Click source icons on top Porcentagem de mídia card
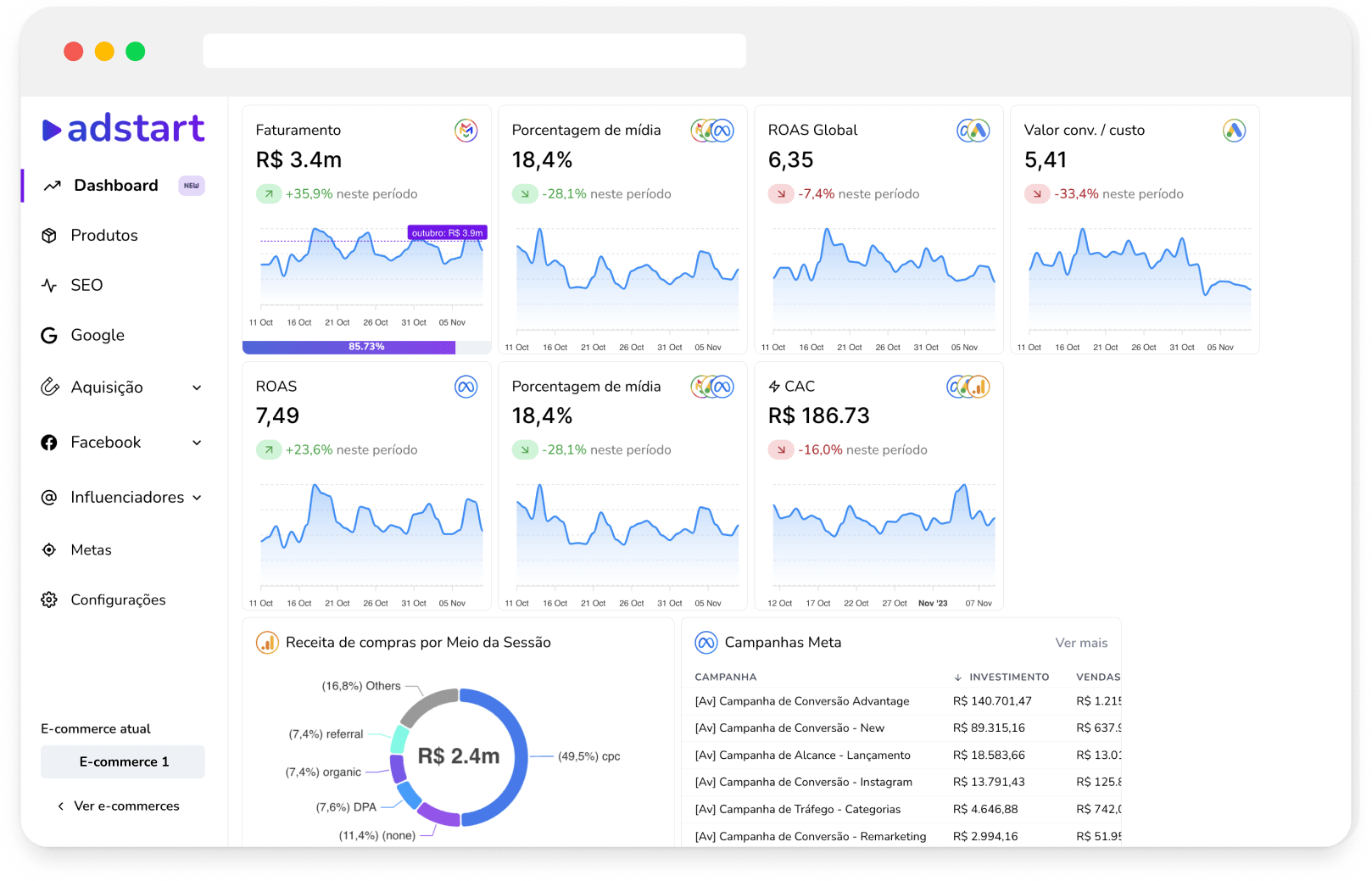 click(712, 131)
